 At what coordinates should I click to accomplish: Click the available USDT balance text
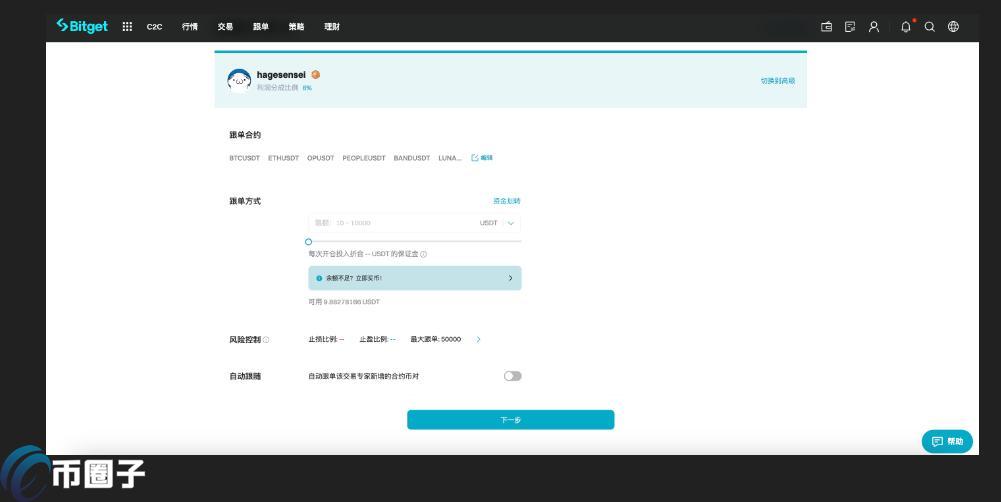click(344, 301)
